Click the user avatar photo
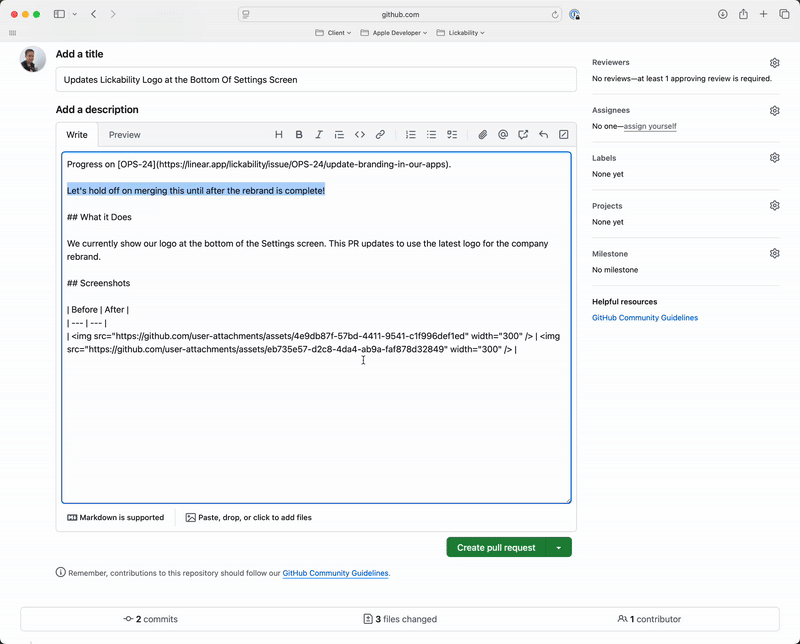This screenshot has height=644, width=800. (x=33, y=59)
